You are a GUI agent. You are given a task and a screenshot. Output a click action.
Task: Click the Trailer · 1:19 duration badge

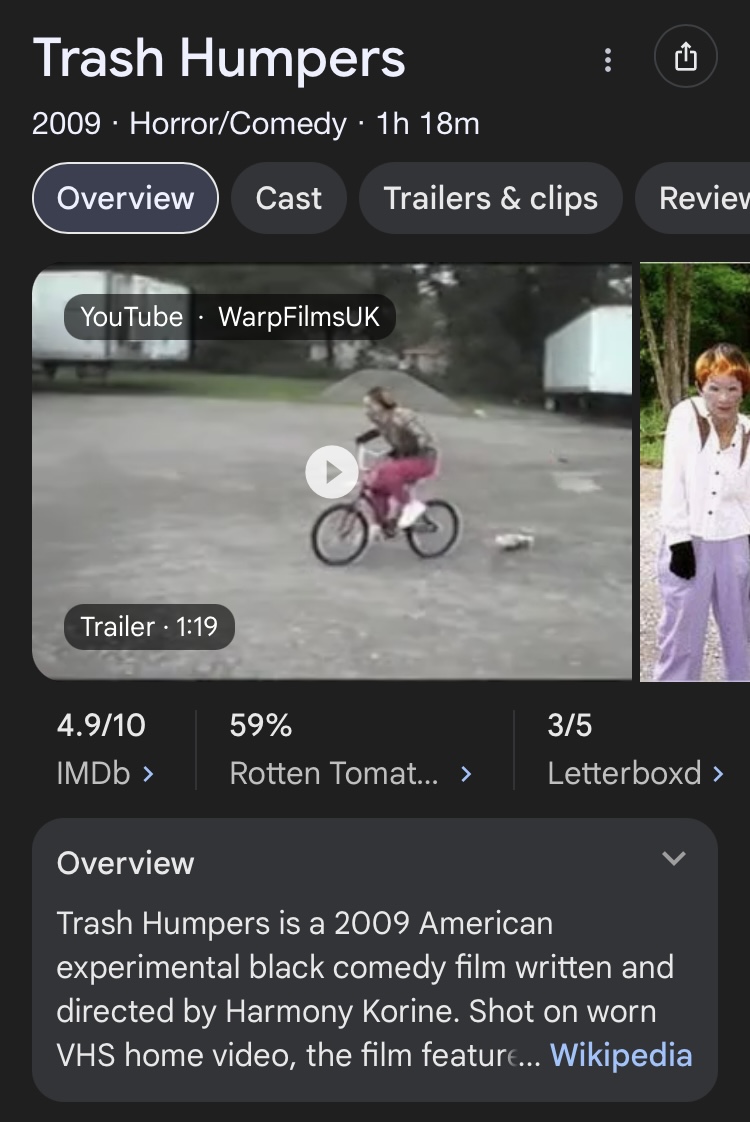coord(149,627)
